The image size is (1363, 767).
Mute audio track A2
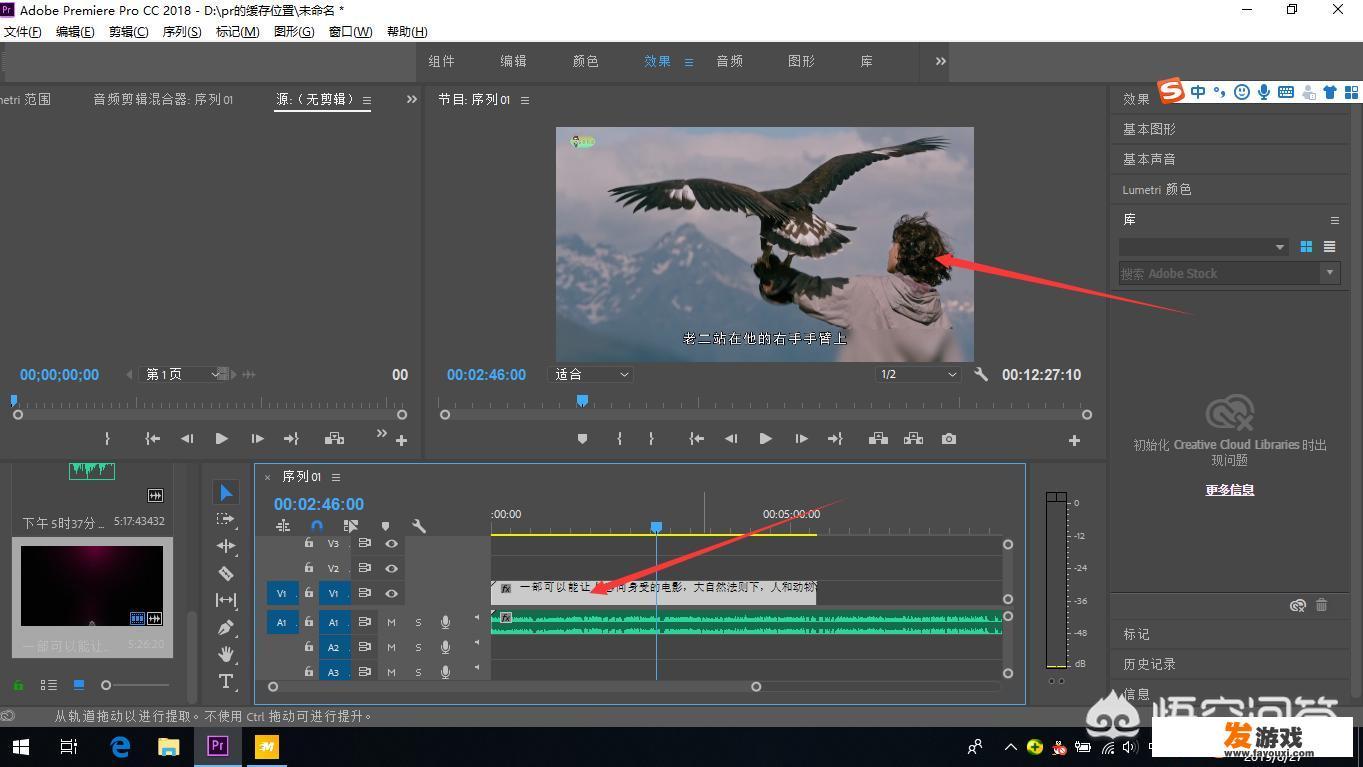pyautogui.click(x=391, y=647)
